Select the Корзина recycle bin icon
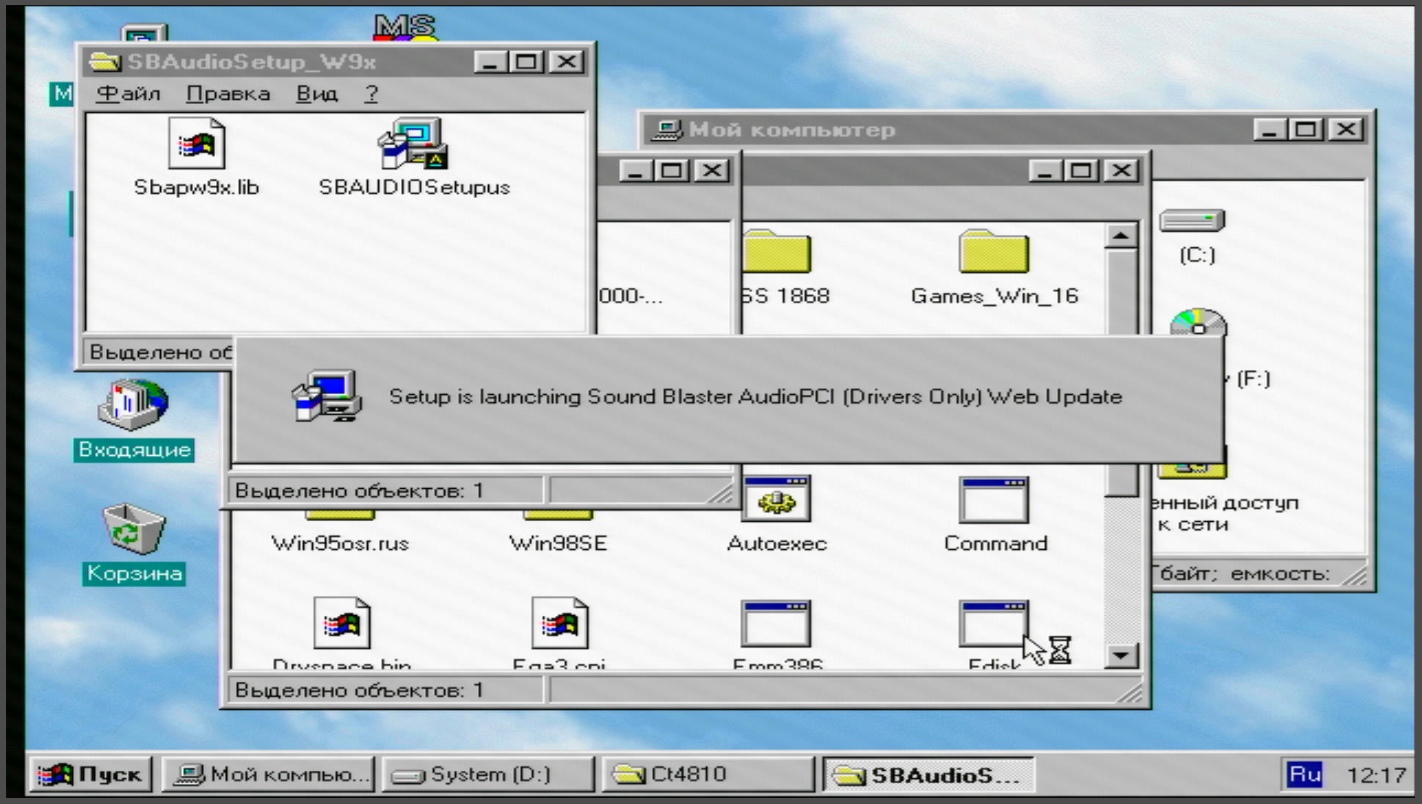This screenshot has width=1422, height=804. (135, 530)
